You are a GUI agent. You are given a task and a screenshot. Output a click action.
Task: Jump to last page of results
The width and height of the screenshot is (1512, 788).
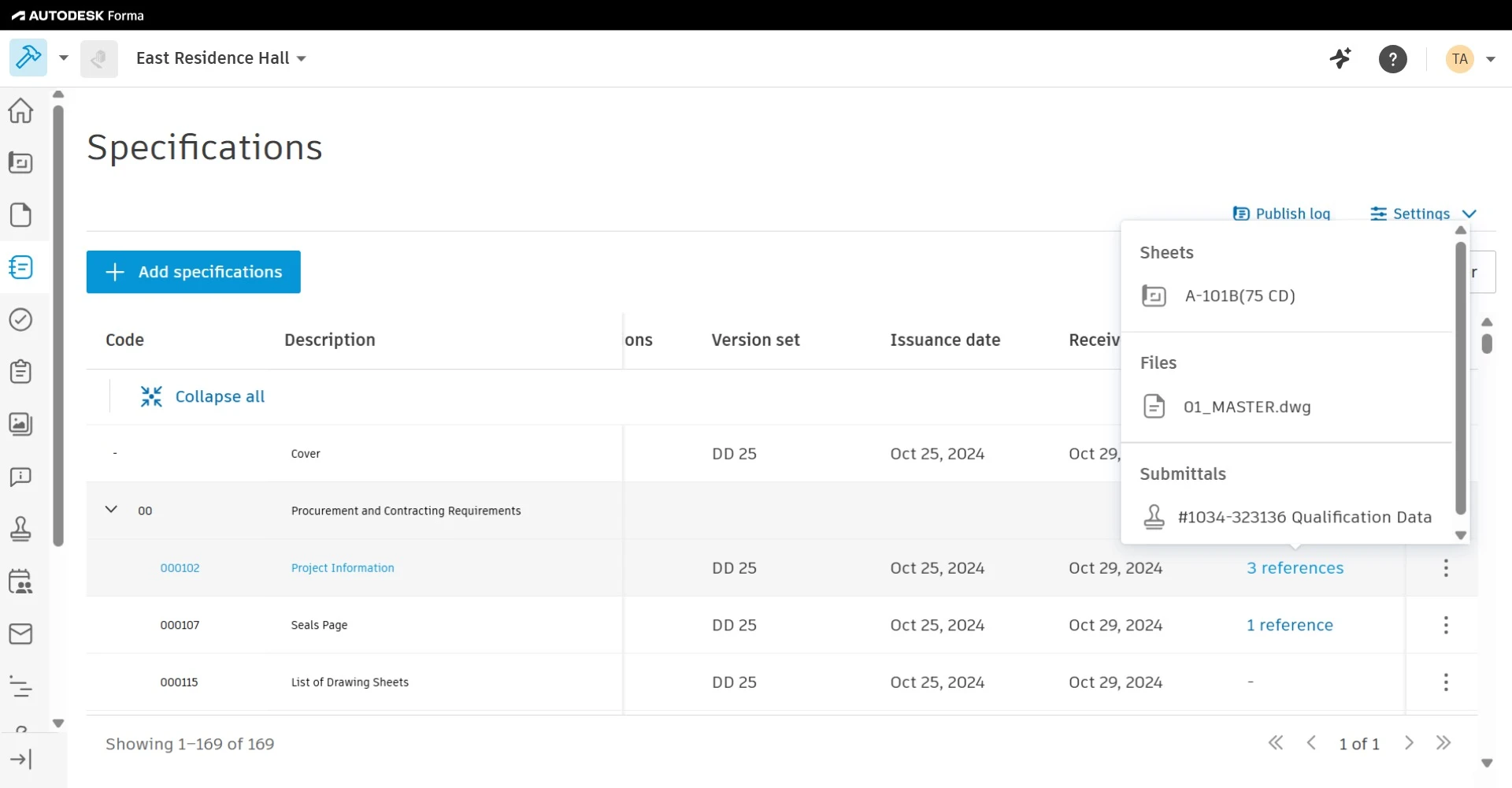point(1443,743)
